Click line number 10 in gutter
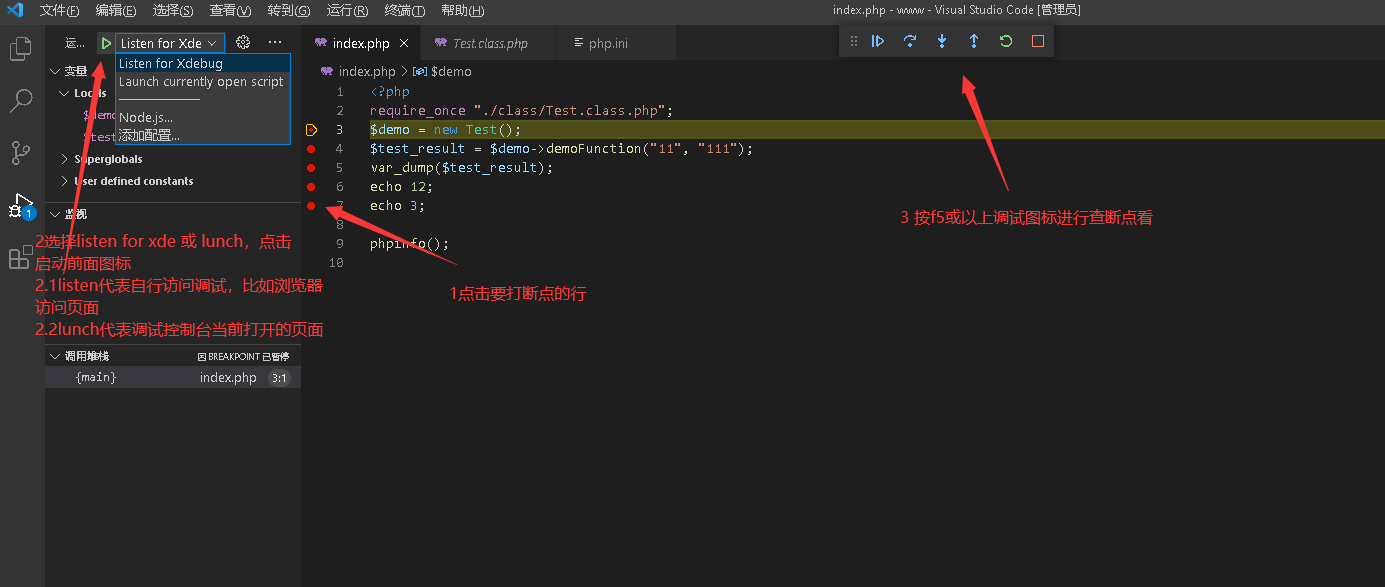Viewport: 1385px width, 587px height. (336, 263)
